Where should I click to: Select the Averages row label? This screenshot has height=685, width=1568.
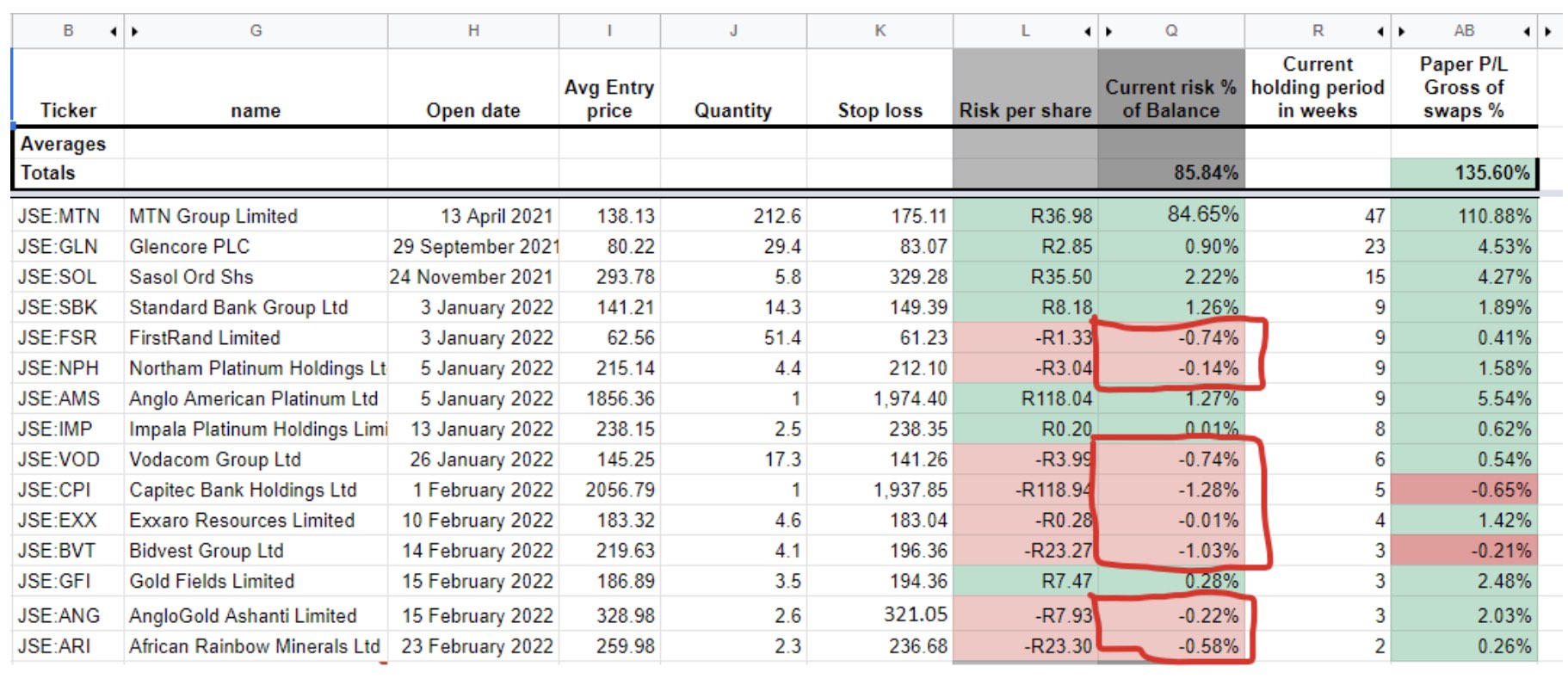[x=68, y=144]
